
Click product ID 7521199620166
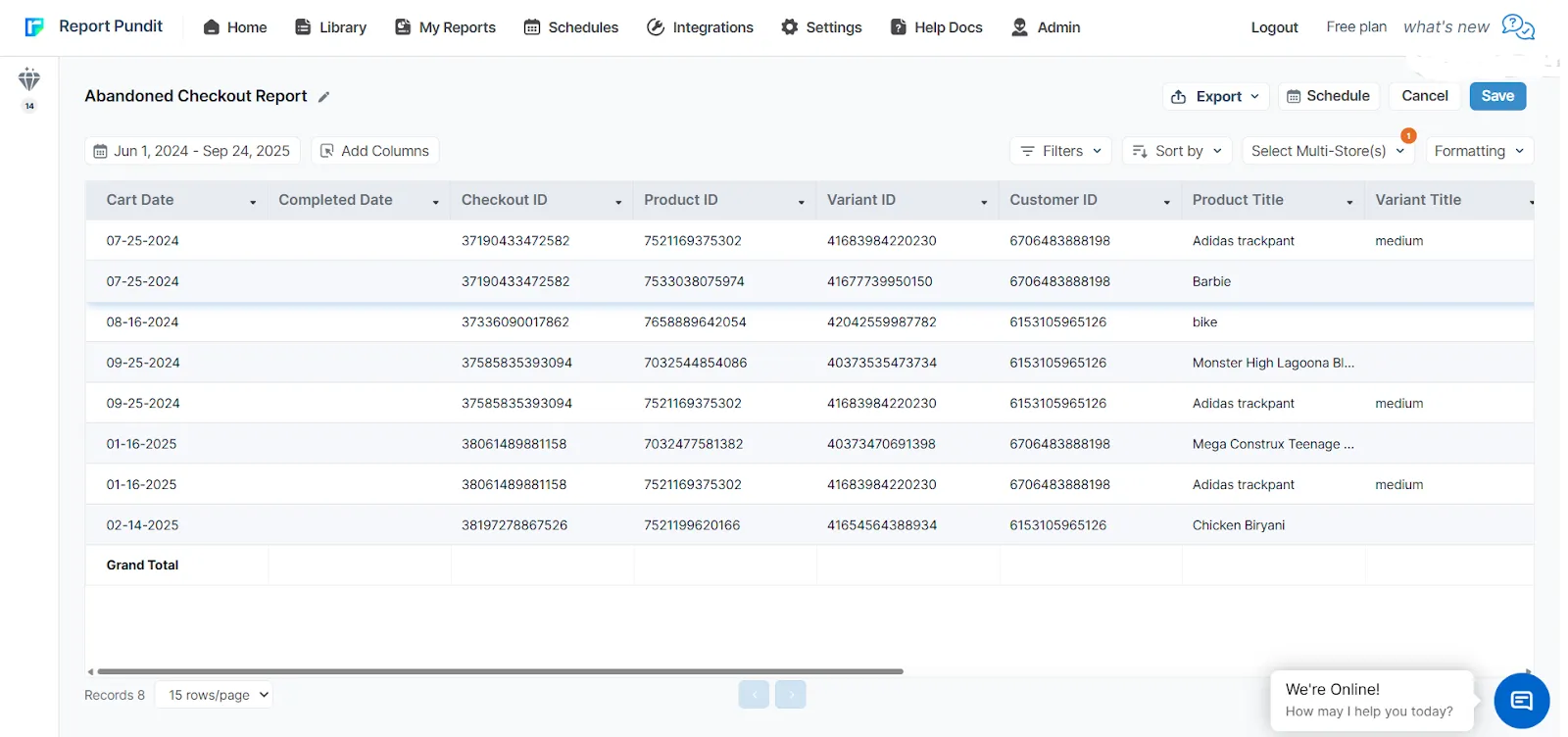692,525
